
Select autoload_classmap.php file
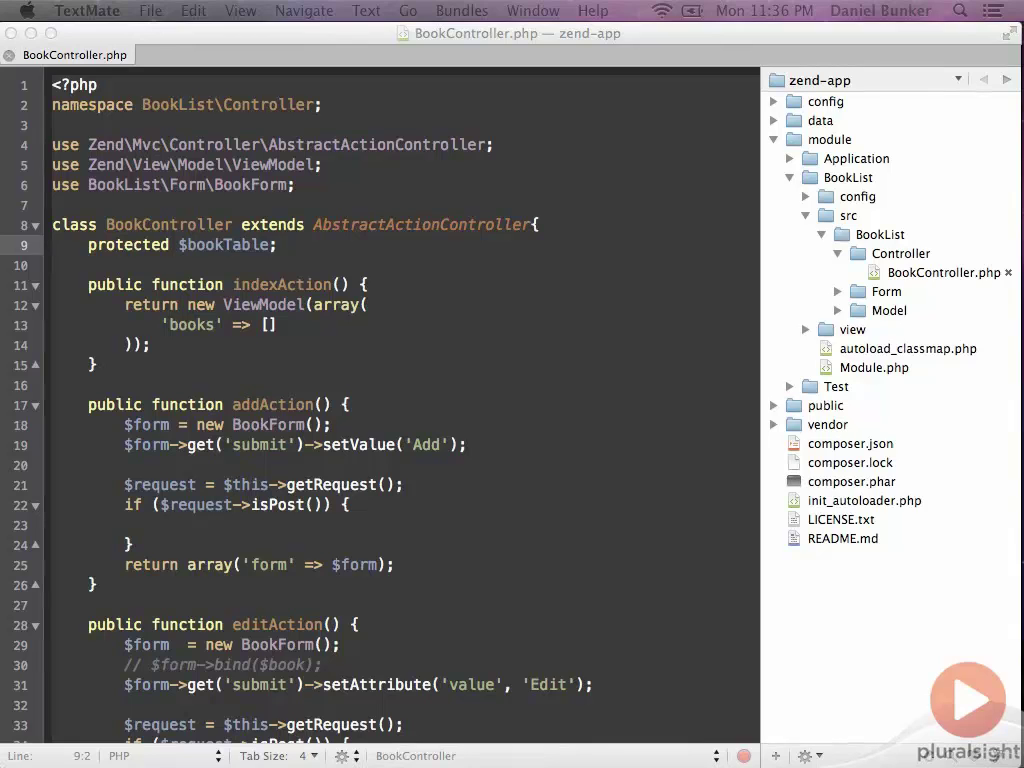click(908, 348)
